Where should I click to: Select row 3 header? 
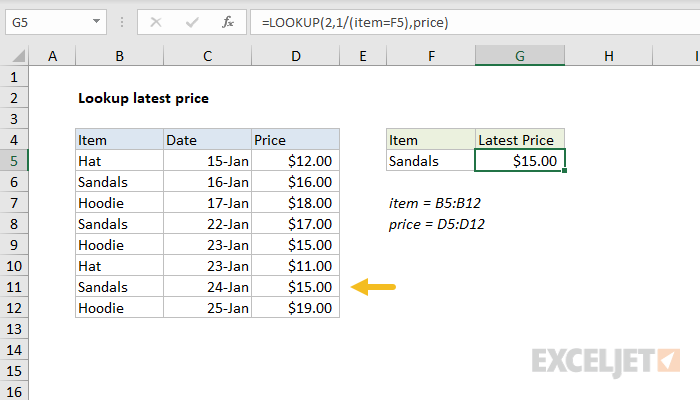coord(14,119)
